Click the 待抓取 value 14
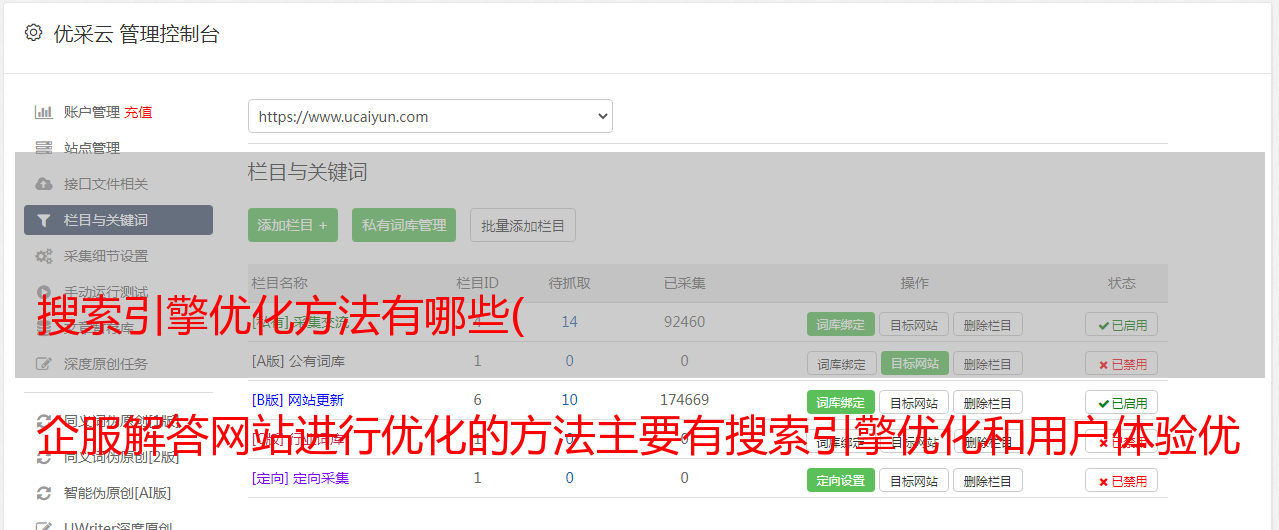This screenshot has width=1279, height=530. click(570, 322)
